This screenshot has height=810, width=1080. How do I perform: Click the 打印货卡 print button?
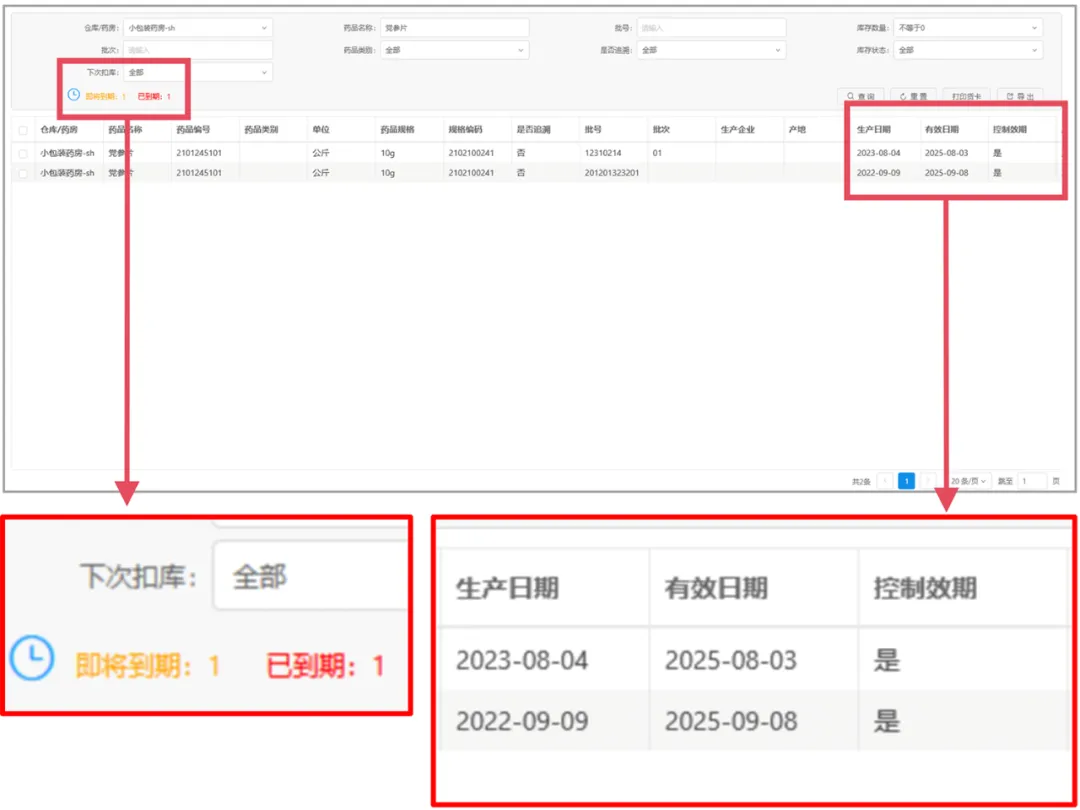pos(966,96)
